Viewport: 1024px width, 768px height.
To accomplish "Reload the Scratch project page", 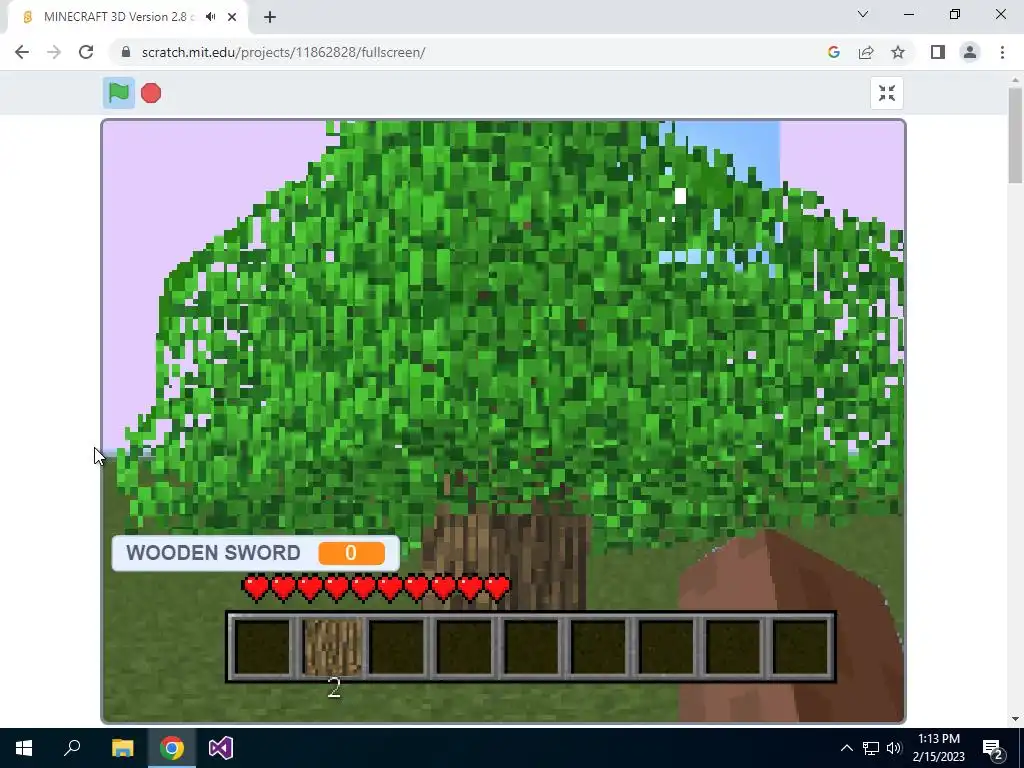I will point(86,52).
